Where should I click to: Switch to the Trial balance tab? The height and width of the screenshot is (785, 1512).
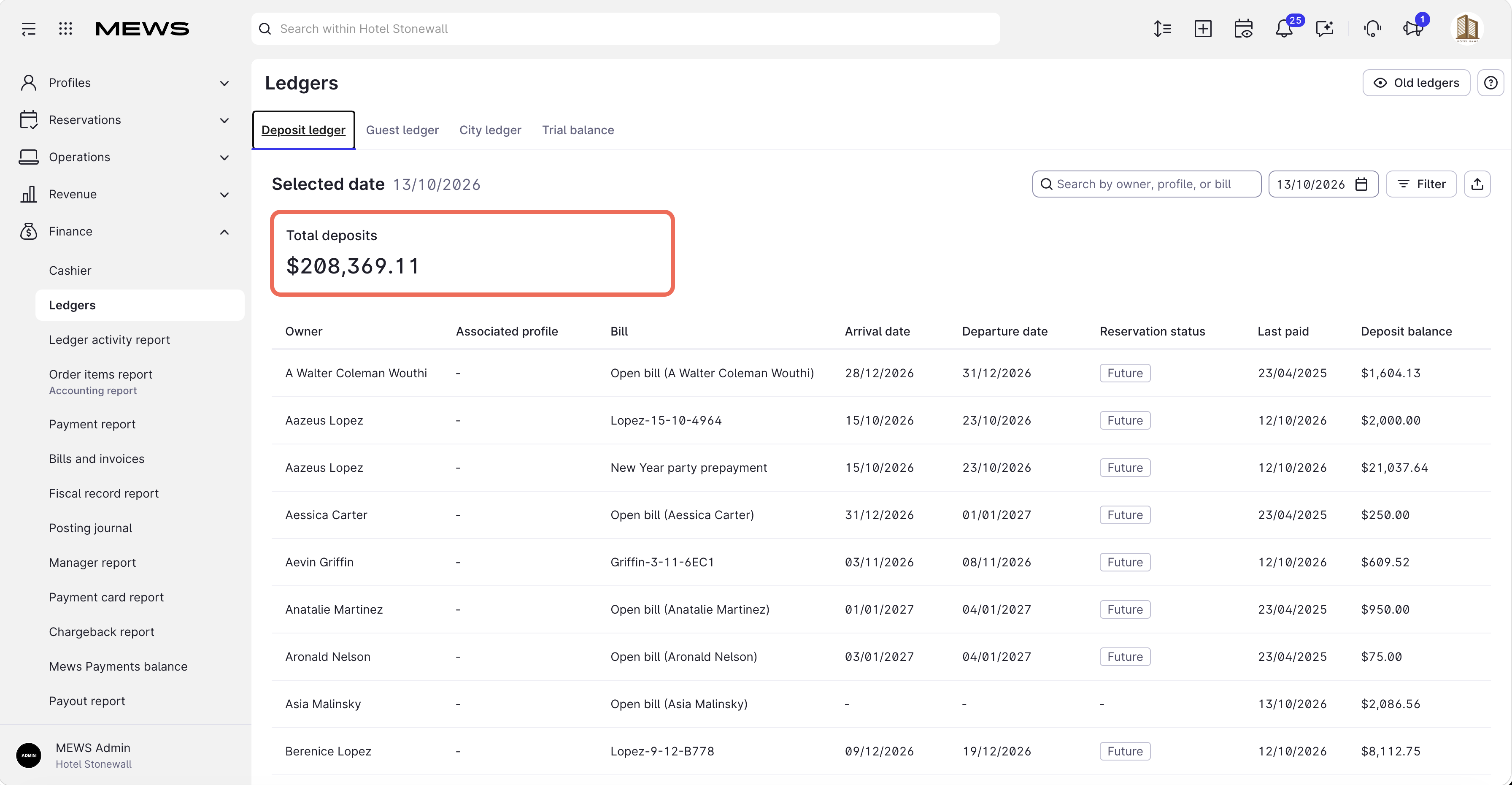[x=578, y=130]
